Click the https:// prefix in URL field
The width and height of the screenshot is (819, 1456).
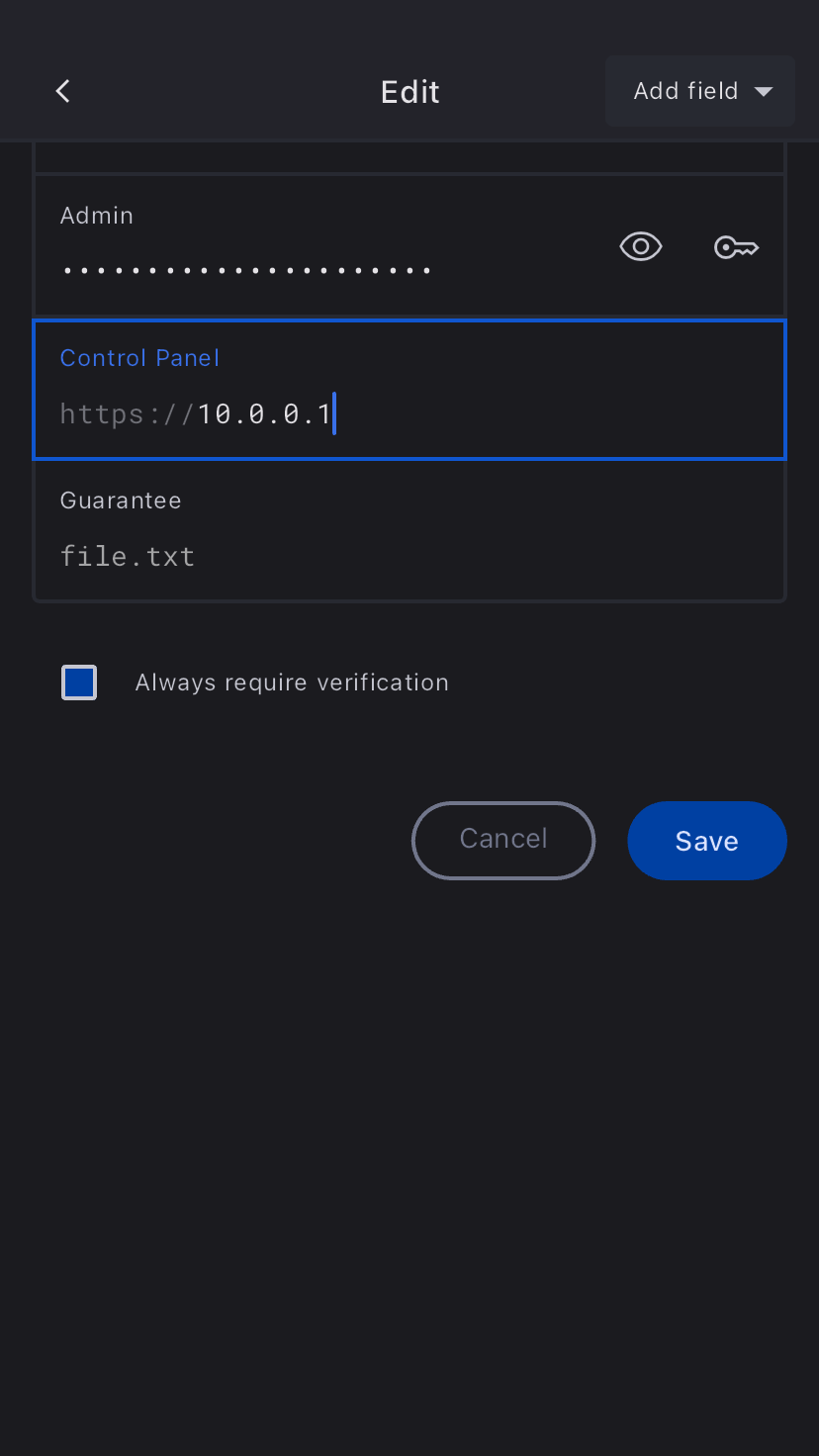point(128,413)
